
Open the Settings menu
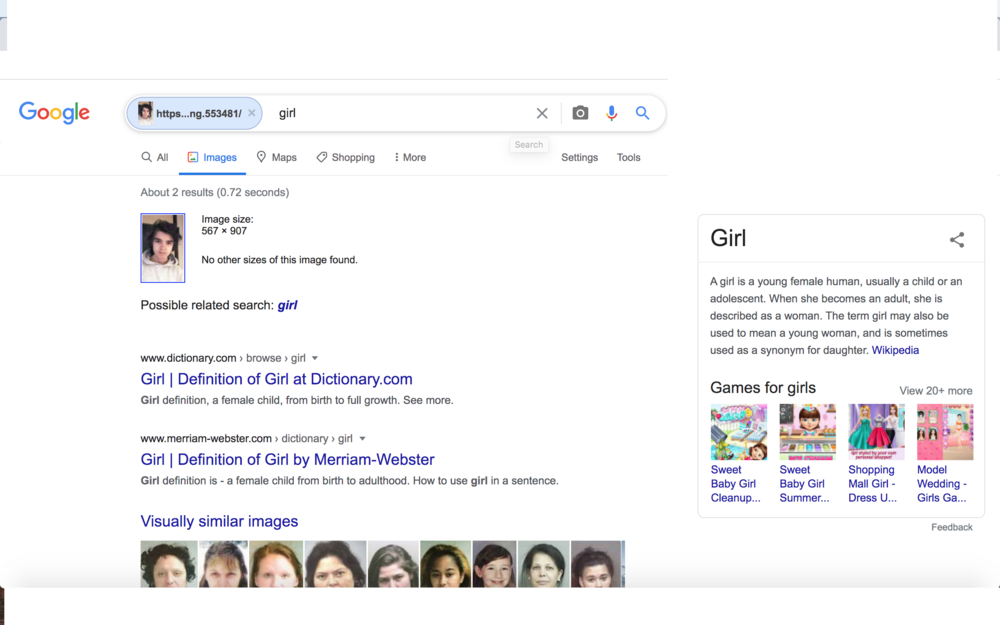tap(580, 158)
